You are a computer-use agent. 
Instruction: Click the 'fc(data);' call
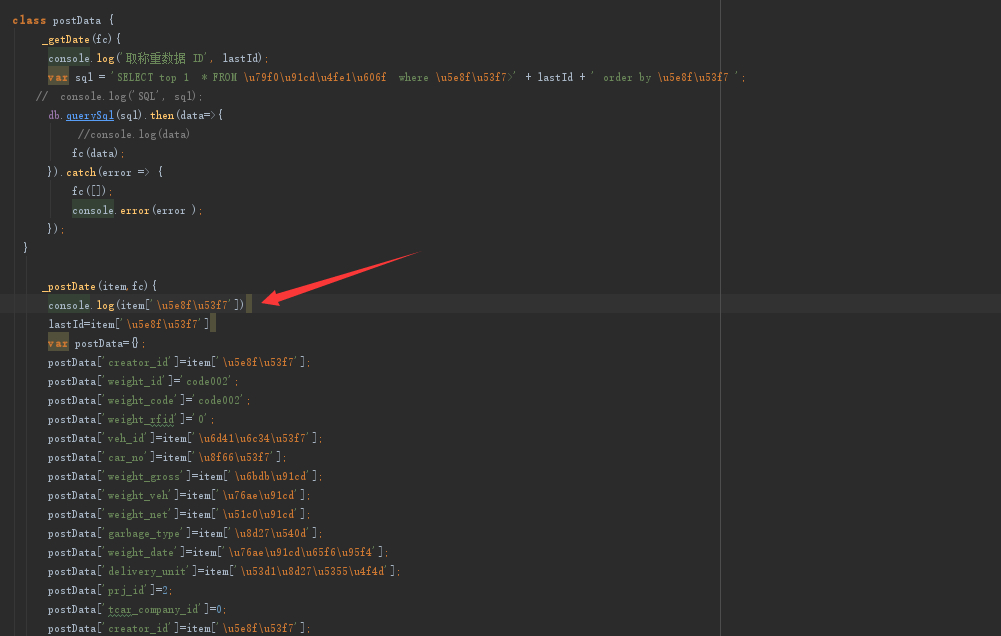(x=98, y=153)
